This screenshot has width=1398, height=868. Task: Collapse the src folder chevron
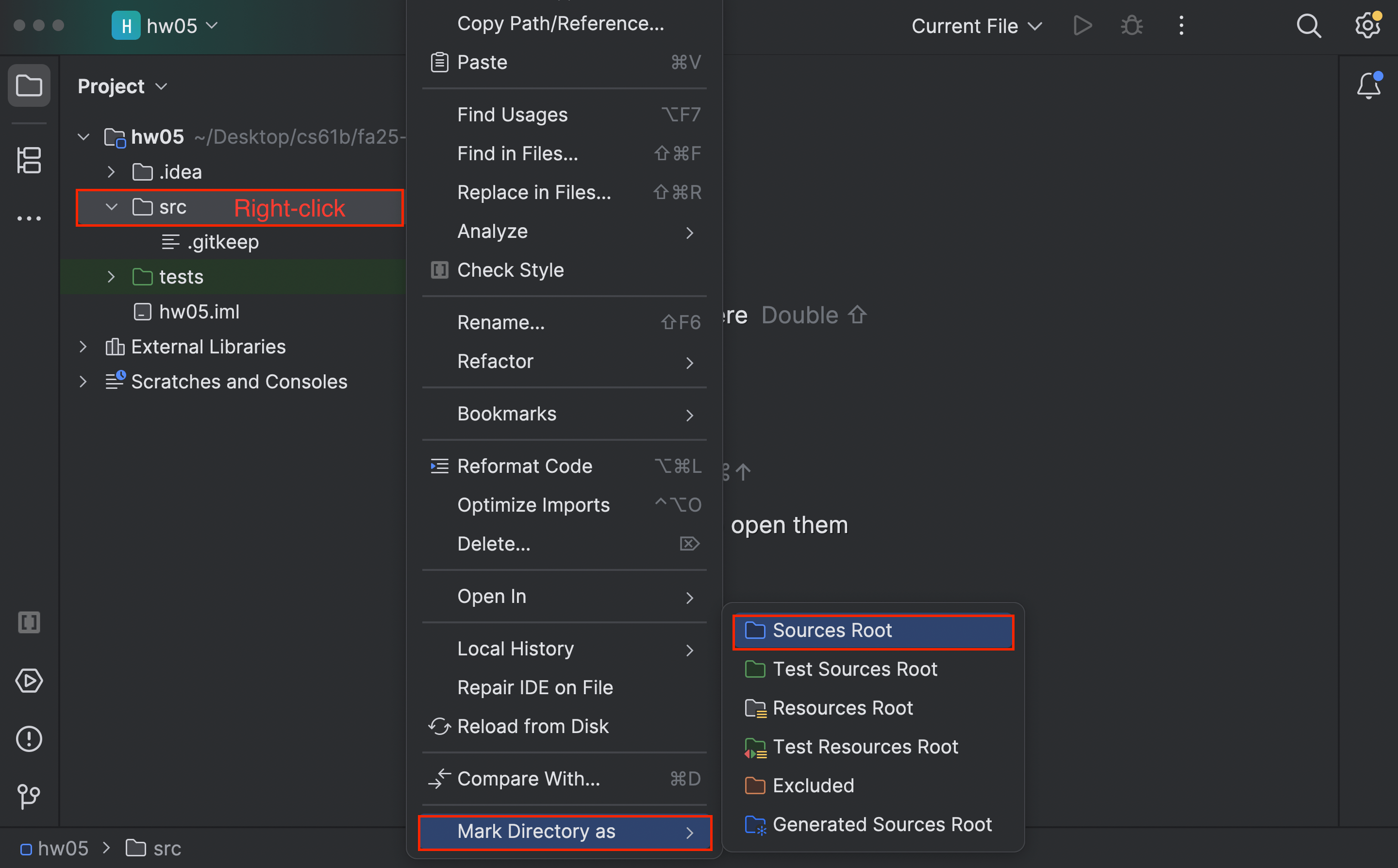pos(111,207)
